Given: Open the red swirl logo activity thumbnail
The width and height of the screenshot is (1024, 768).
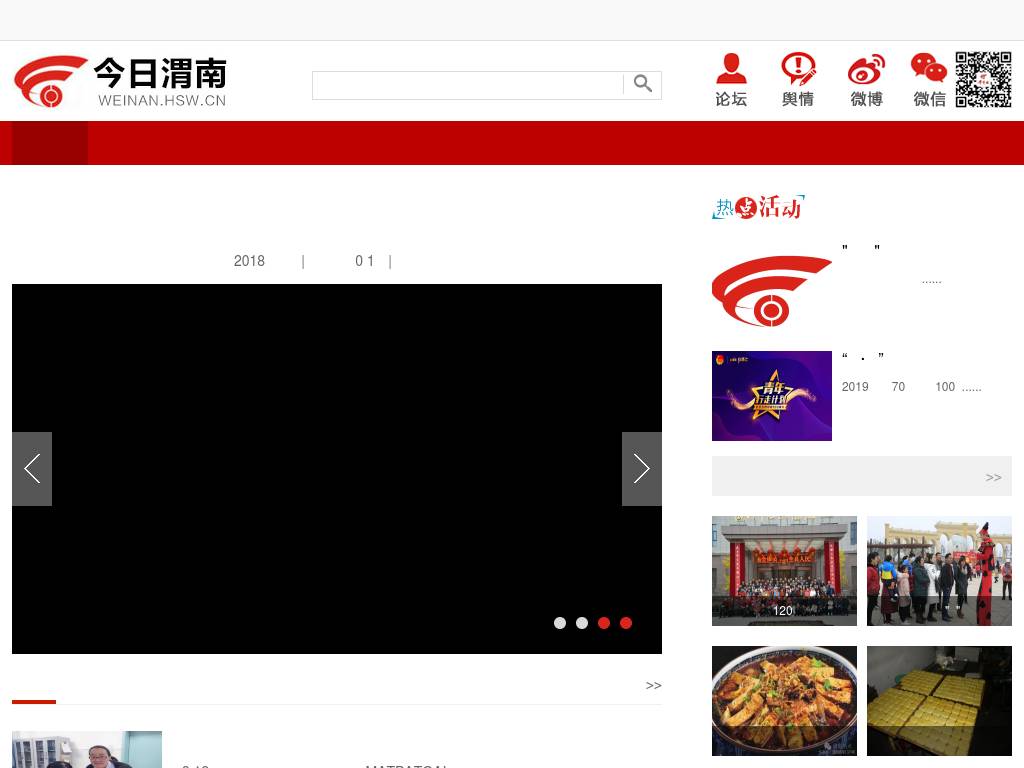Looking at the screenshot, I should (772, 291).
